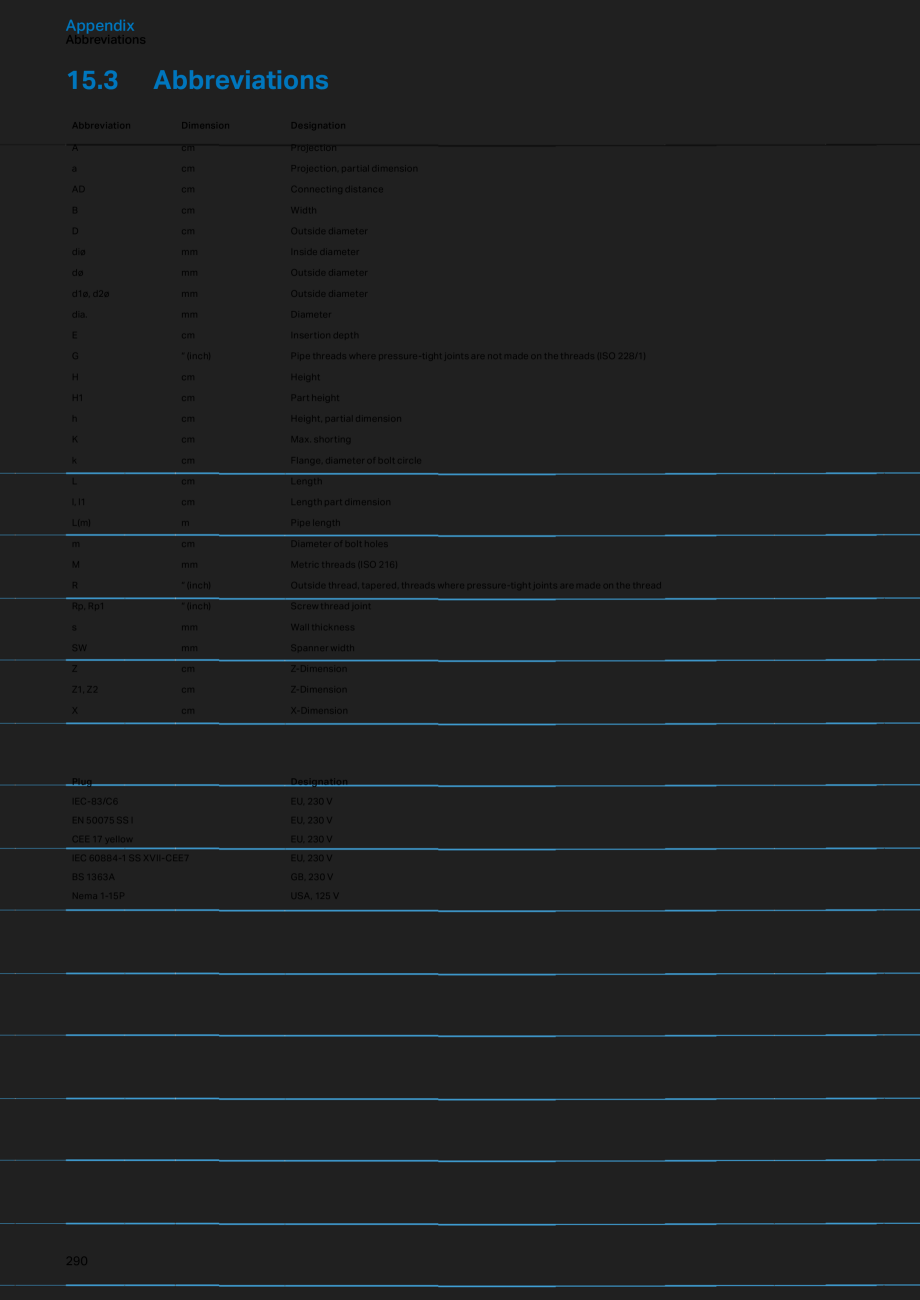Select the "Connecting distance" designation

tap(336, 189)
